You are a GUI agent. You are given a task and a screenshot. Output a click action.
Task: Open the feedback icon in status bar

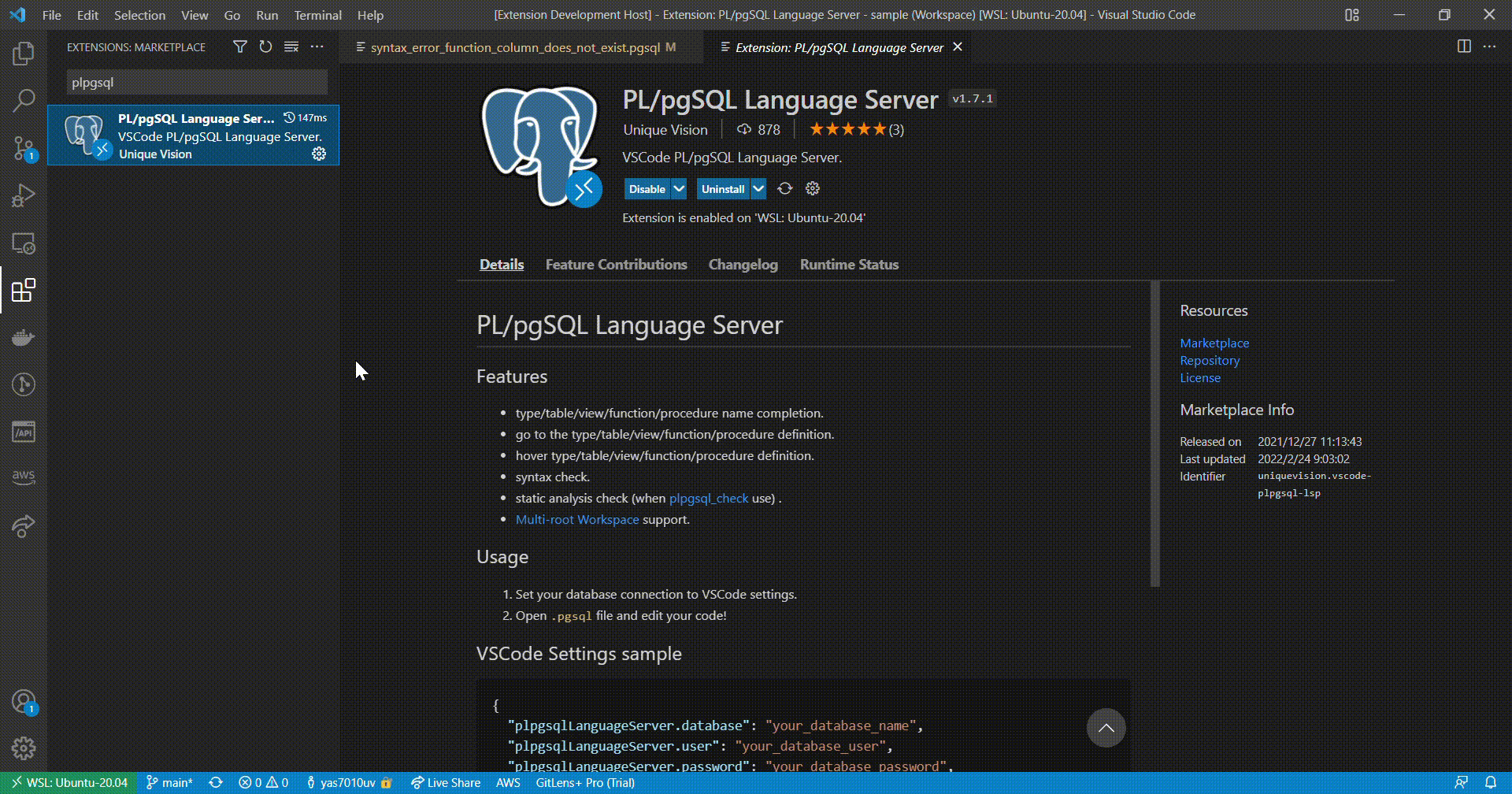[1461, 782]
